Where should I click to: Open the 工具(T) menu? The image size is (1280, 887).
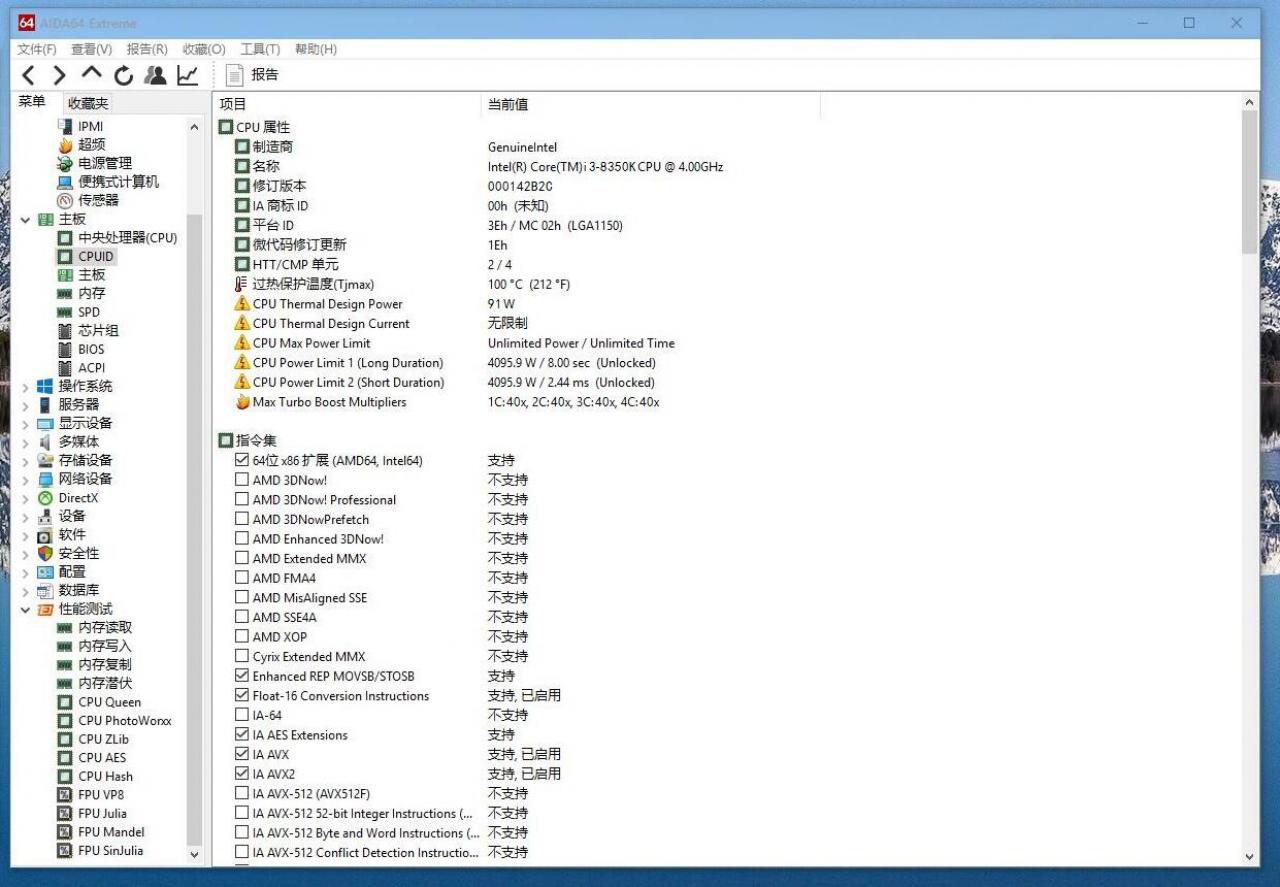[260, 49]
